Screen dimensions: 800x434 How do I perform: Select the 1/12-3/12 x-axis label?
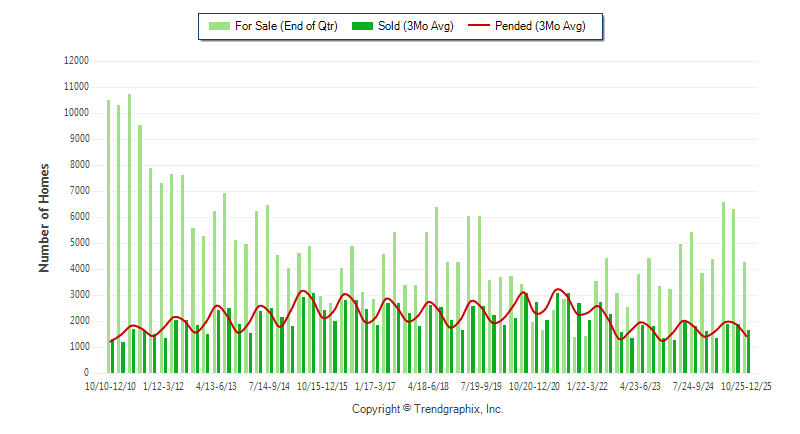coord(163,385)
